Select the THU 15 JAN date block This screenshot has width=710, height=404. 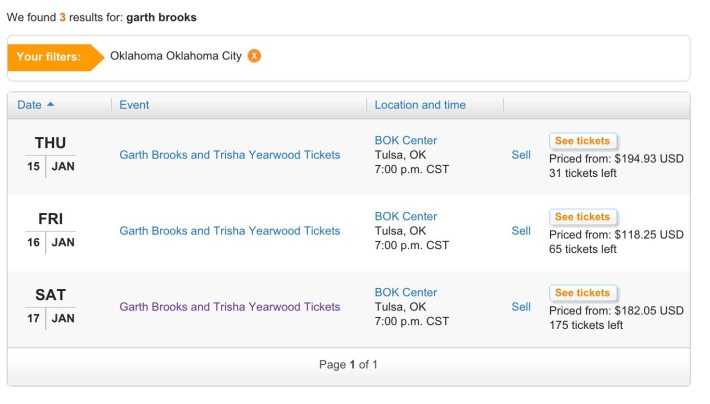[x=50, y=155]
